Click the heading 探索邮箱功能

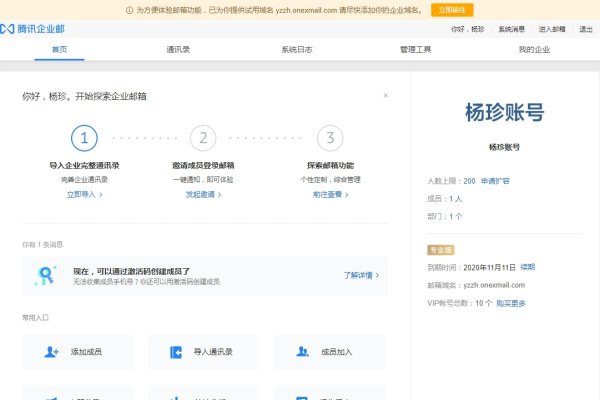[330, 165]
